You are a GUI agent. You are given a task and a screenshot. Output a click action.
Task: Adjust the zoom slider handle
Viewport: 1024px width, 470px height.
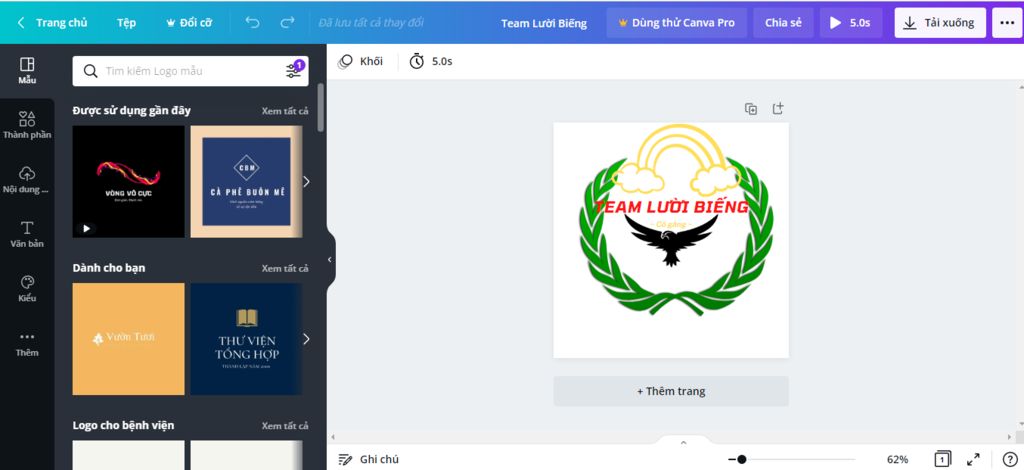tap(741, 460)
